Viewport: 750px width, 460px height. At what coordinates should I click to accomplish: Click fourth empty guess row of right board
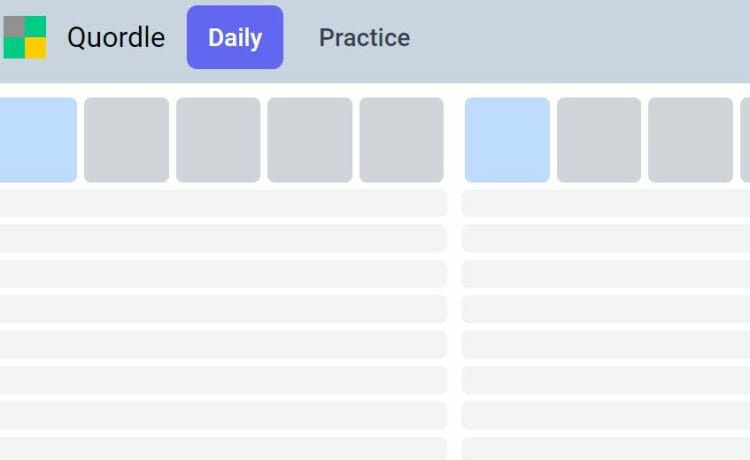tap(606, 309)
